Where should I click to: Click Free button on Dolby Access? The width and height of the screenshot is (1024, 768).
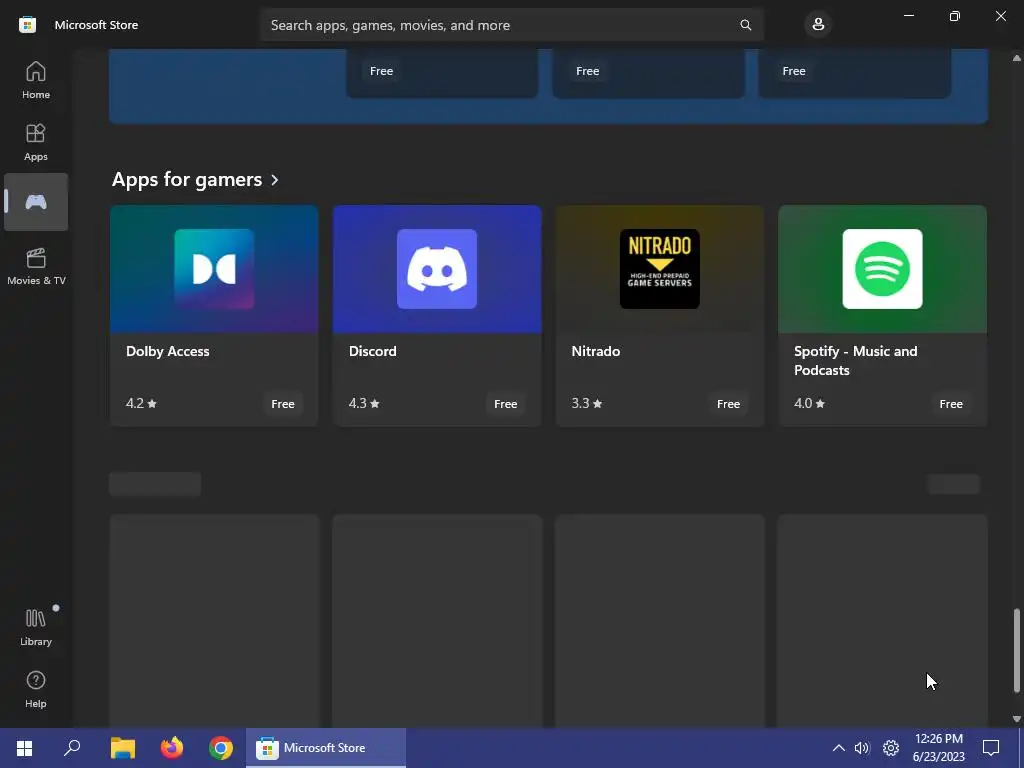point(283,404)
